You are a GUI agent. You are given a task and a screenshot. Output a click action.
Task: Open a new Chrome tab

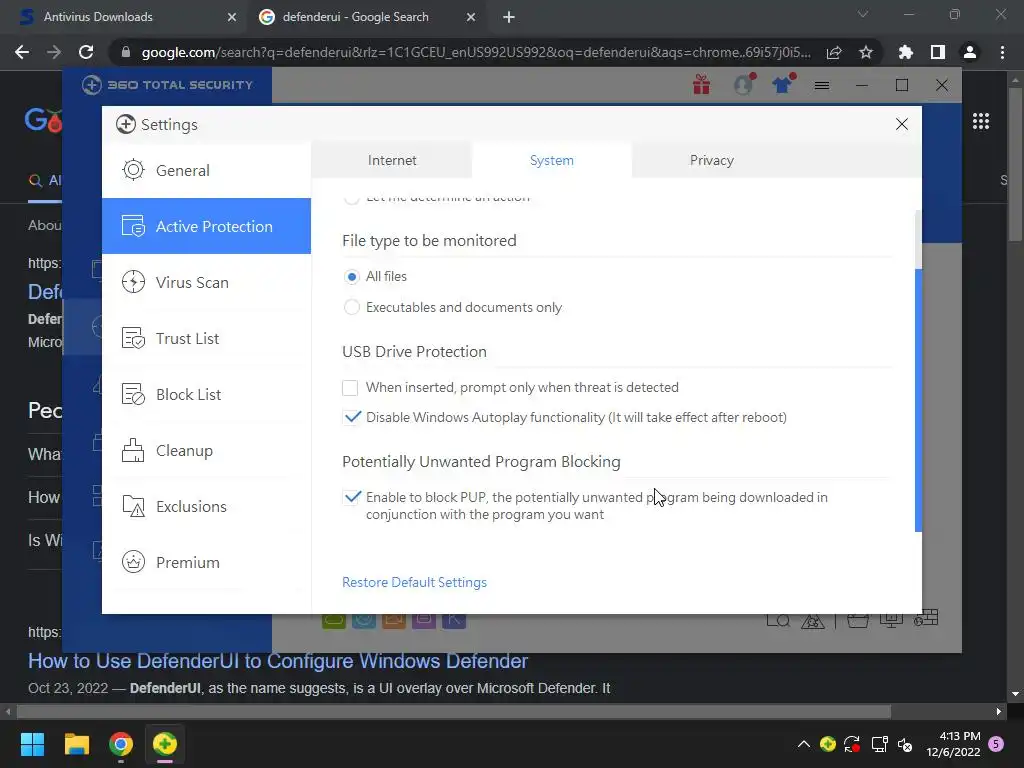click(509, 18)
